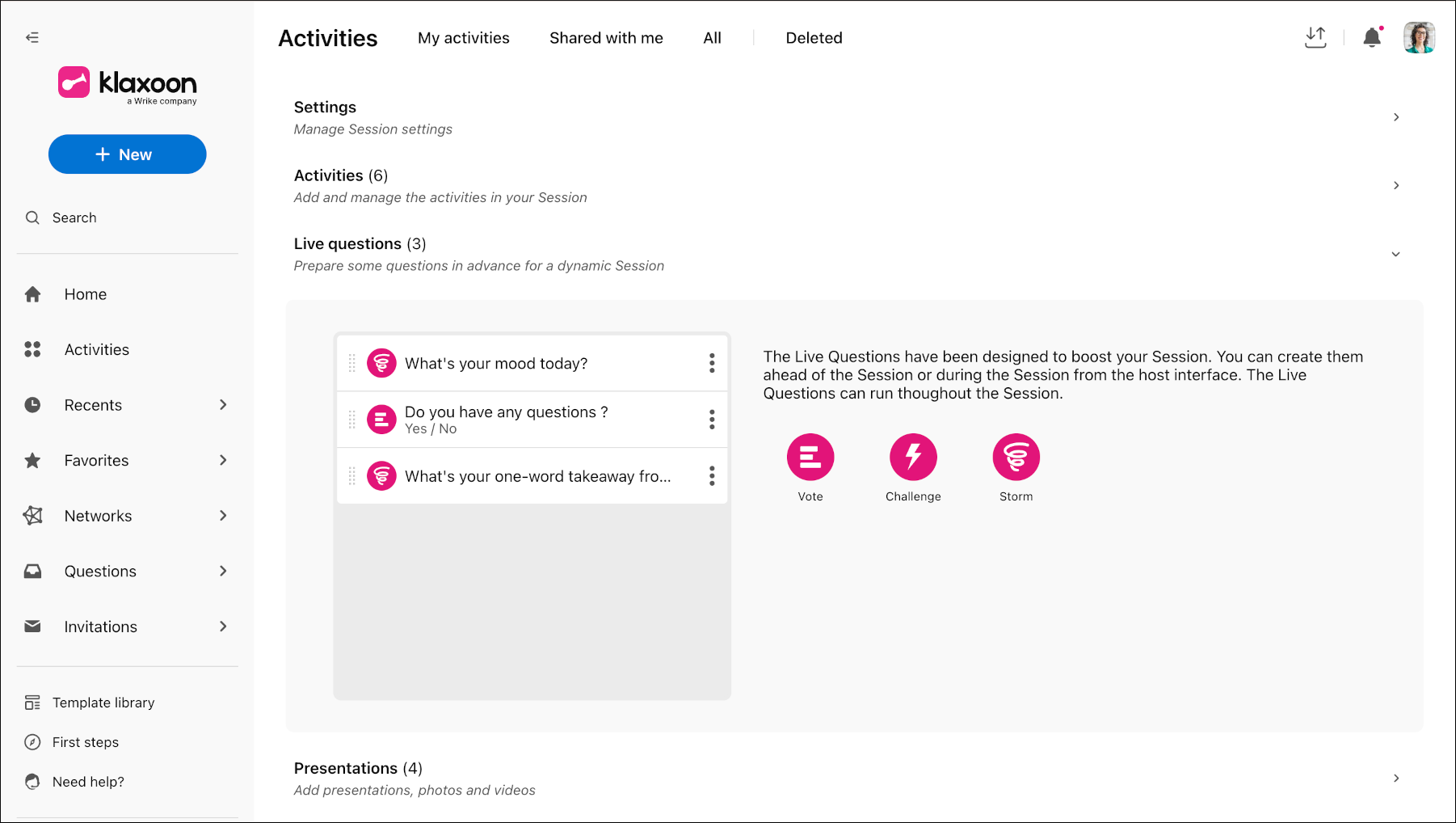This screenshot has height=823, width=1456.
Task: Click the drag handle of one-word takeaway question
Action: 352,476
